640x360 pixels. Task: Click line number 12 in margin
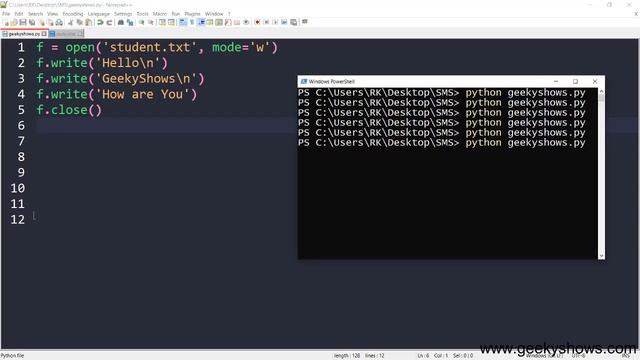[18, 220]
